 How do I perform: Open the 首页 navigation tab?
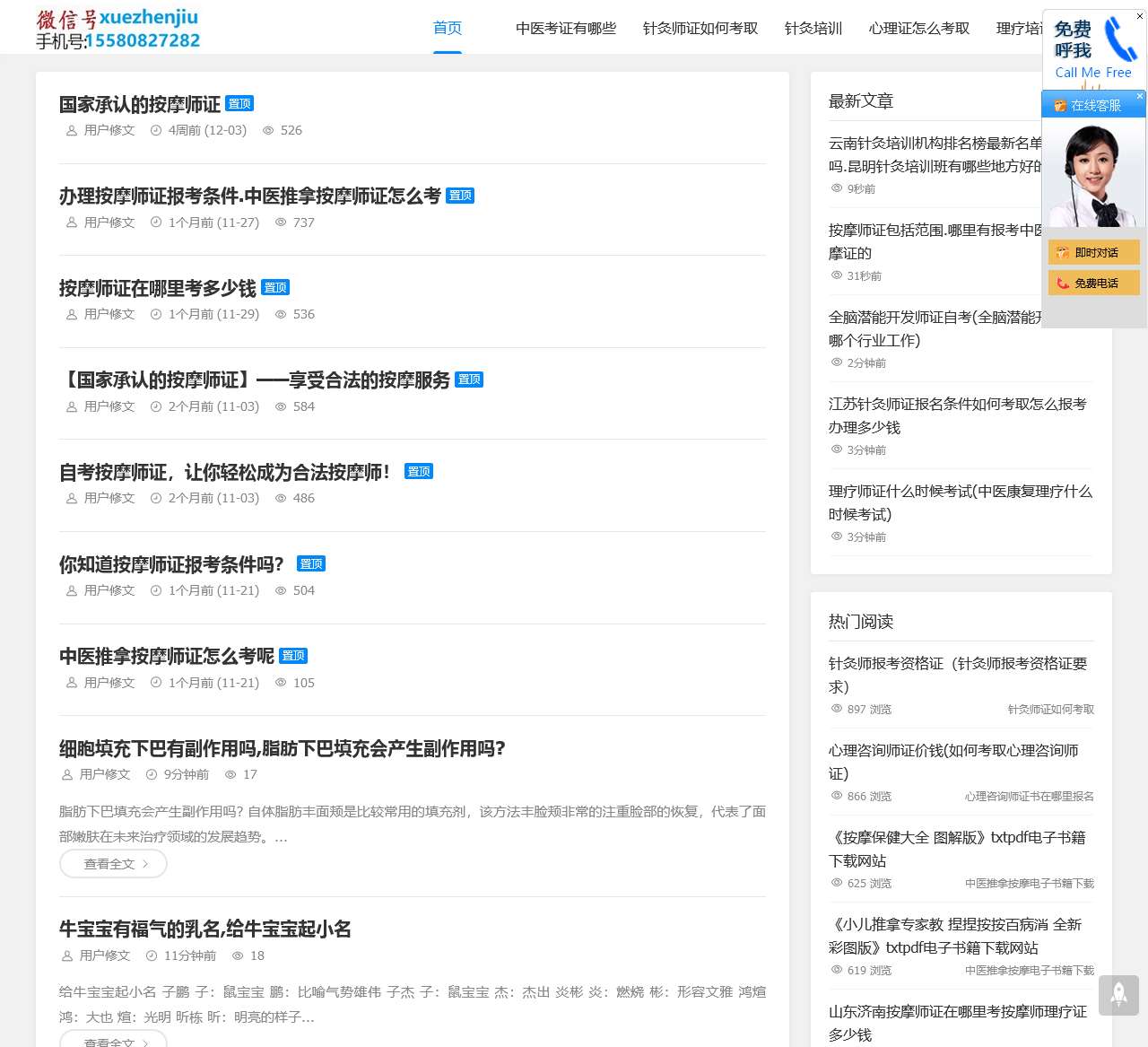447,29
